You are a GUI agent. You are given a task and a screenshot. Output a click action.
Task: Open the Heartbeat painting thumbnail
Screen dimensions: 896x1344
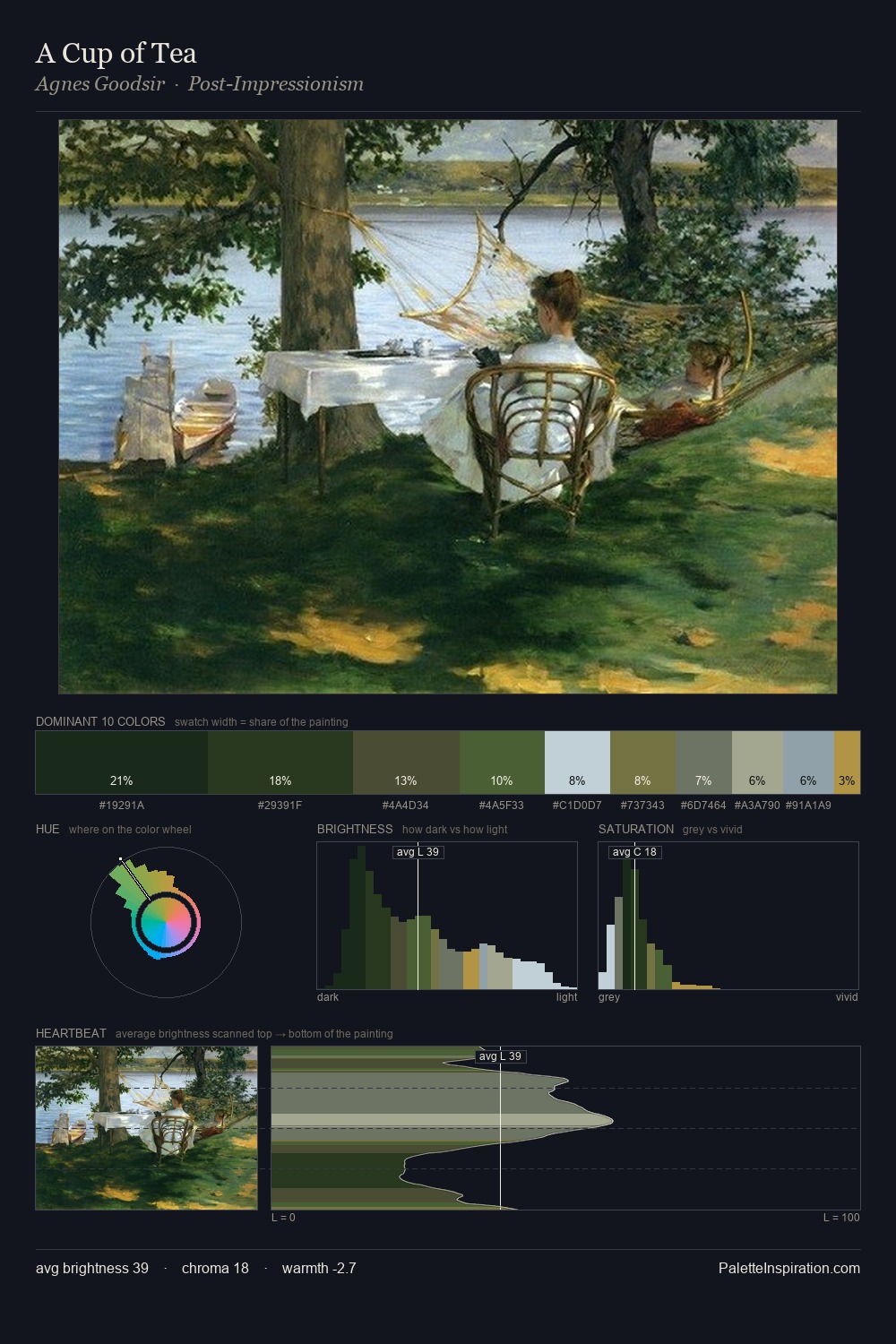(x=146, y=1128)
